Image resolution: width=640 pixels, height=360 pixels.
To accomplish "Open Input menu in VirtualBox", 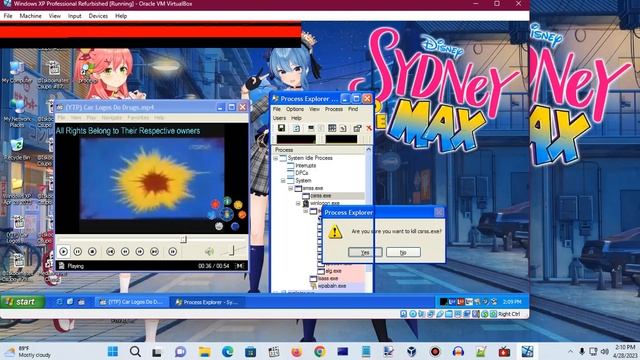I will click(x=75, y=16).
